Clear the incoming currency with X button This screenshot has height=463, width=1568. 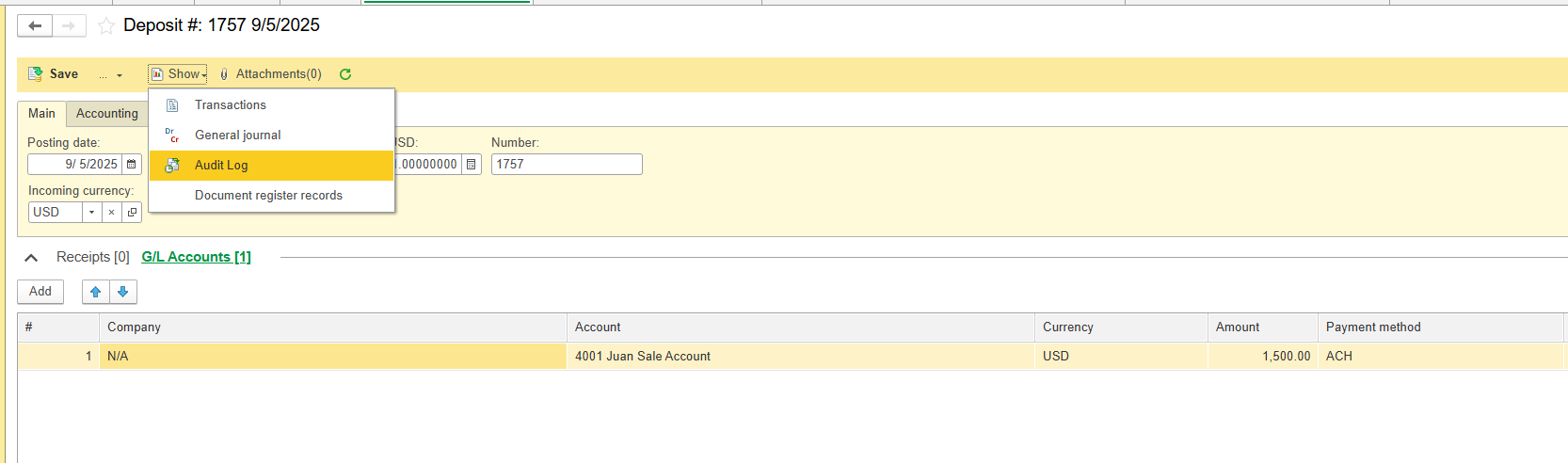[x=111, y=213]
